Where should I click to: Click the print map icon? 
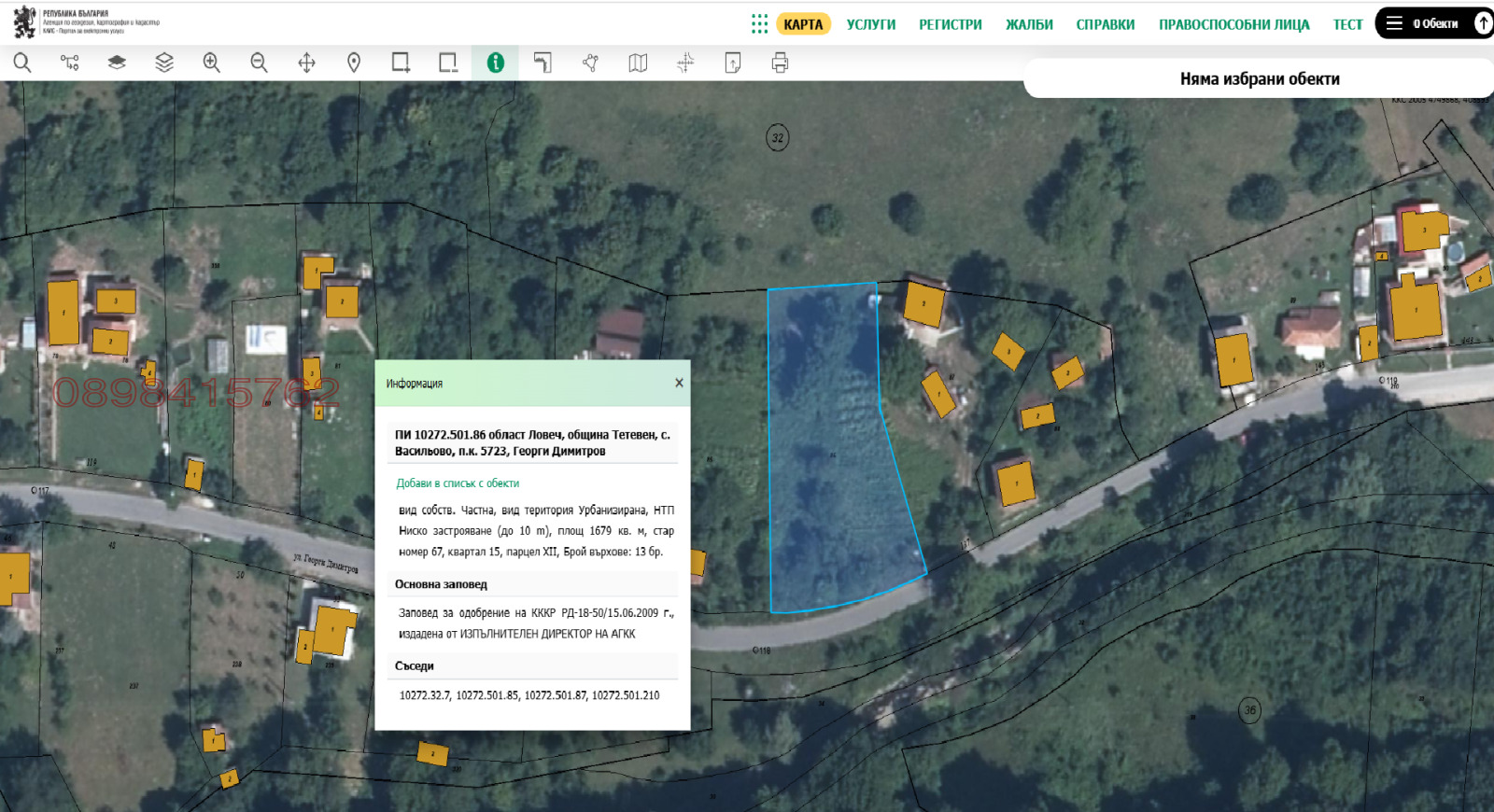point(780,63)
